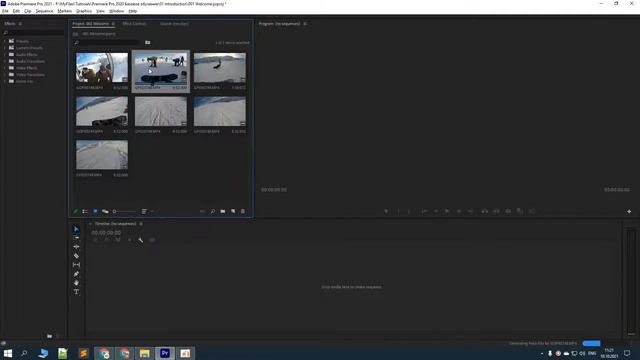Expand the Audio Effects folder
This screenshot has width=640, height=360.
click(x=5, y=54)
